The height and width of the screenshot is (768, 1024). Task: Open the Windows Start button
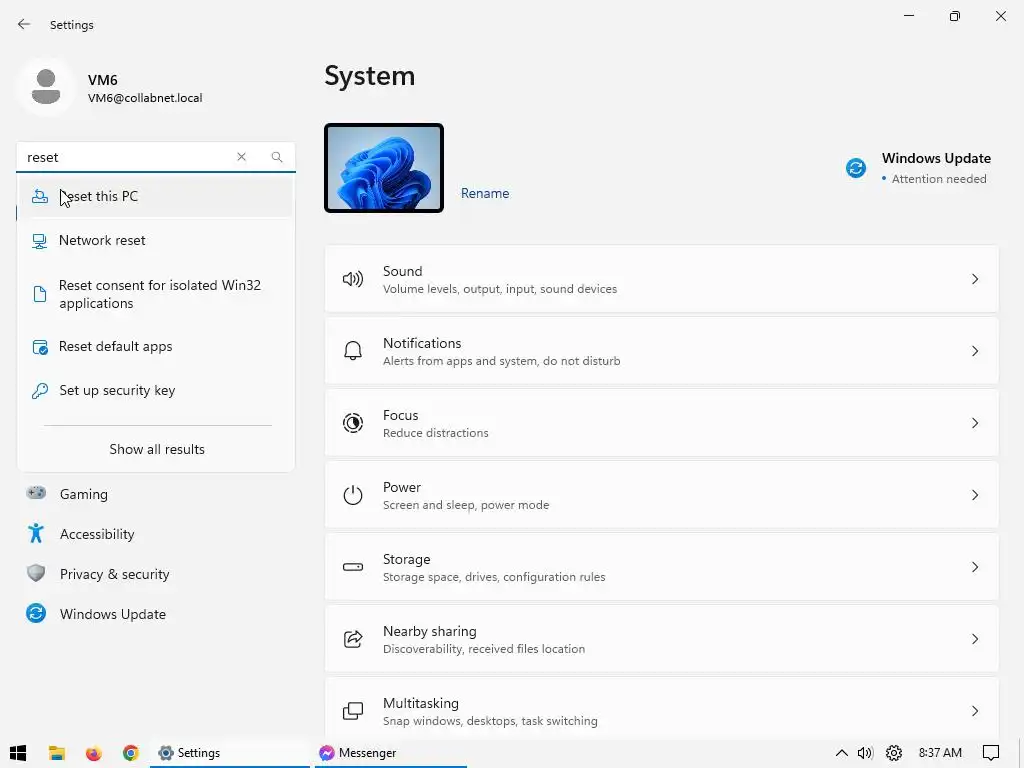click(18, 753)
